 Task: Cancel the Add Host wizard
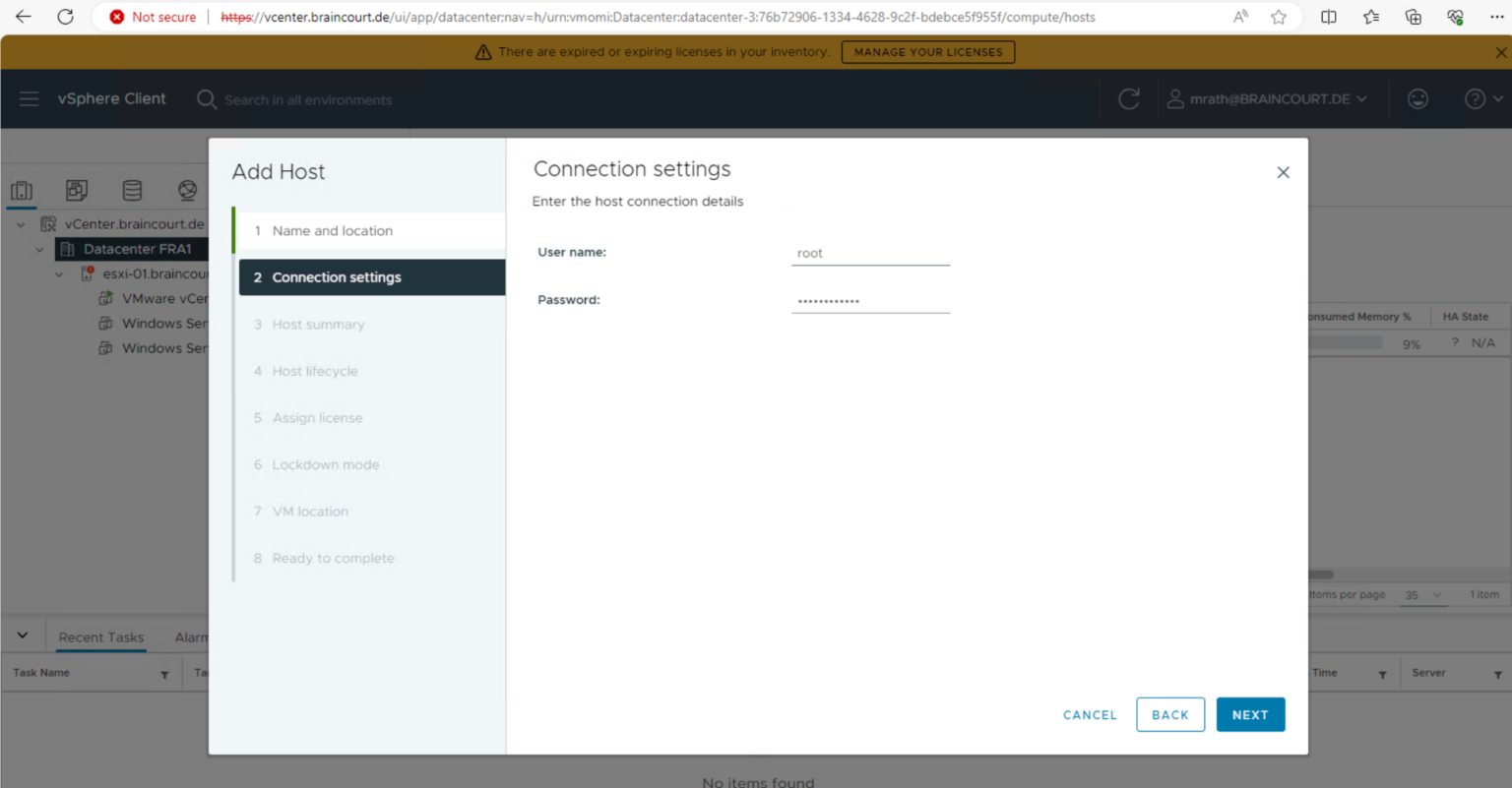point(1089,714)
